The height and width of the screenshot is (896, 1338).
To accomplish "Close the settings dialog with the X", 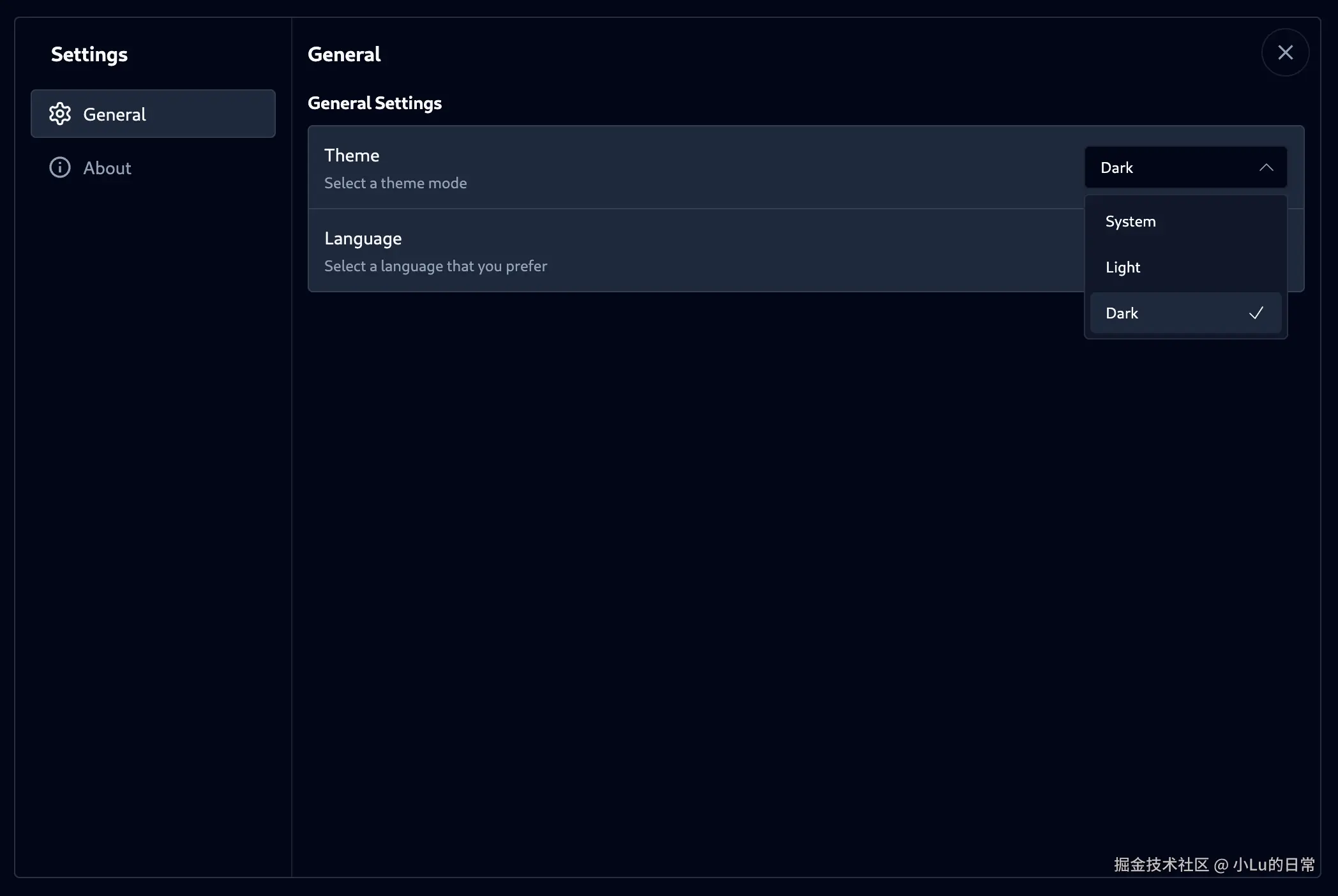I will (1285, 52).
